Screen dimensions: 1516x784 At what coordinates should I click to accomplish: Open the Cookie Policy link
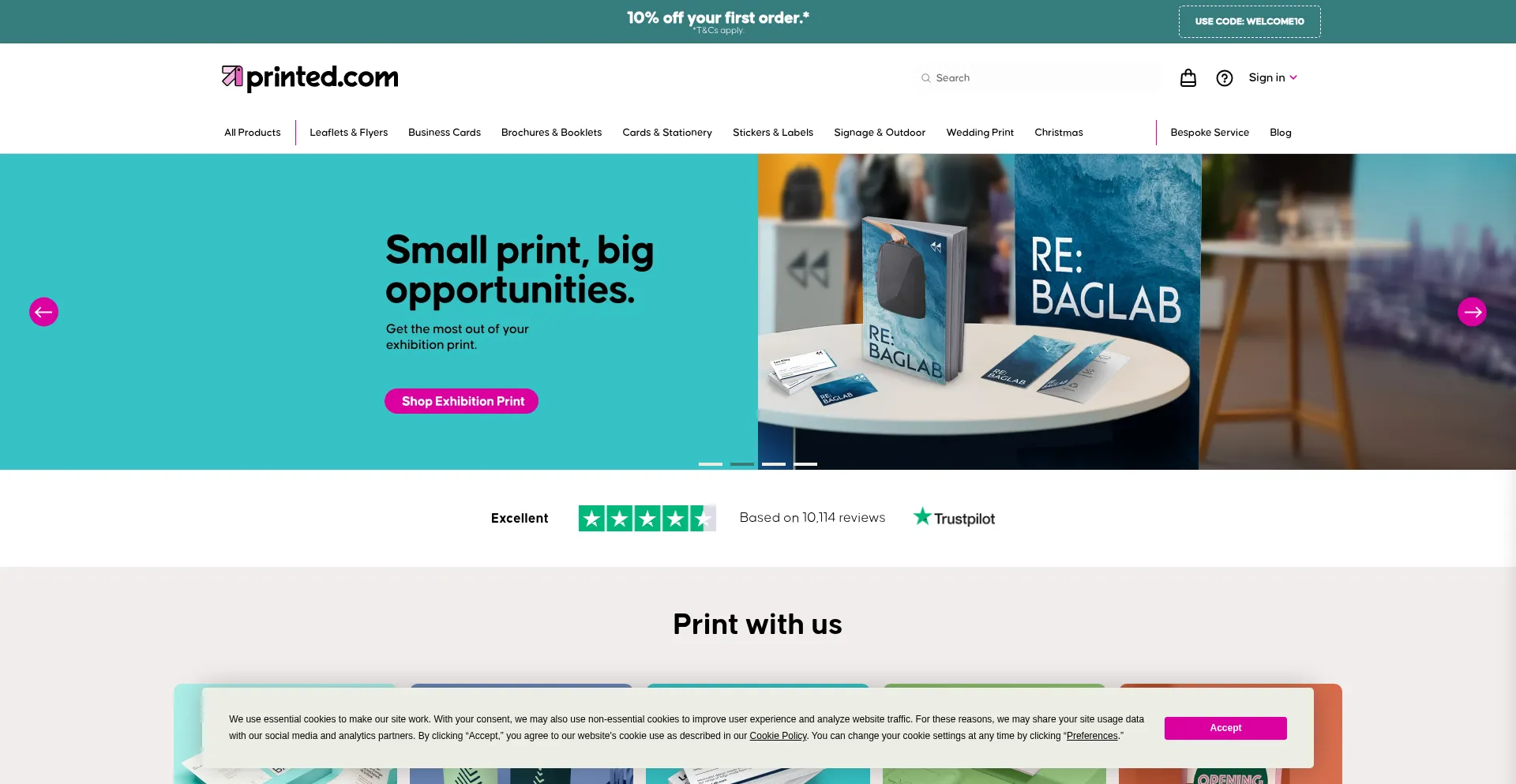[x=778, y=736]
